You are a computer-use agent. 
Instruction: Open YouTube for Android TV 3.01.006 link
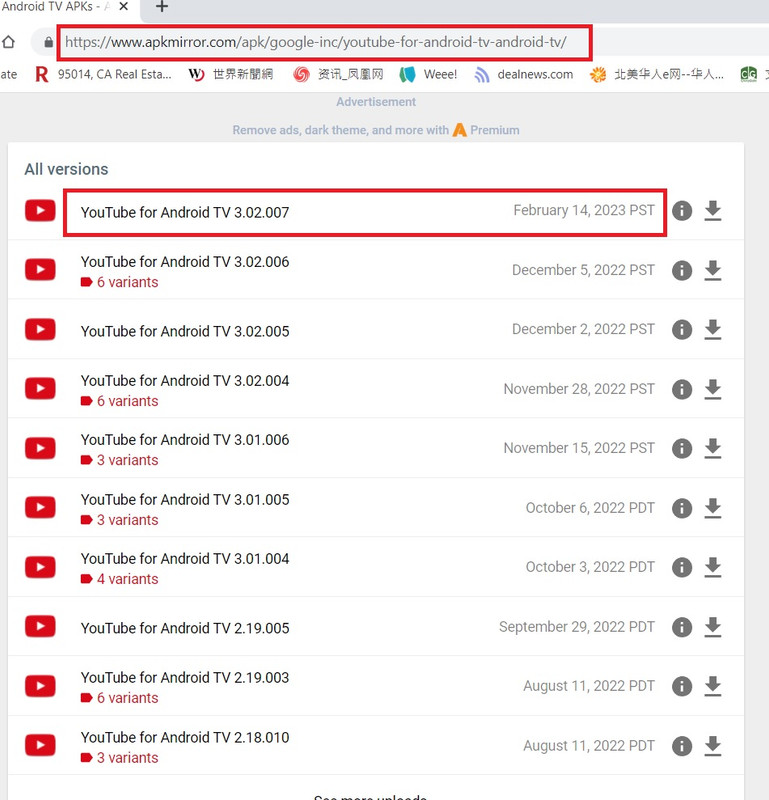coord(185,440)
